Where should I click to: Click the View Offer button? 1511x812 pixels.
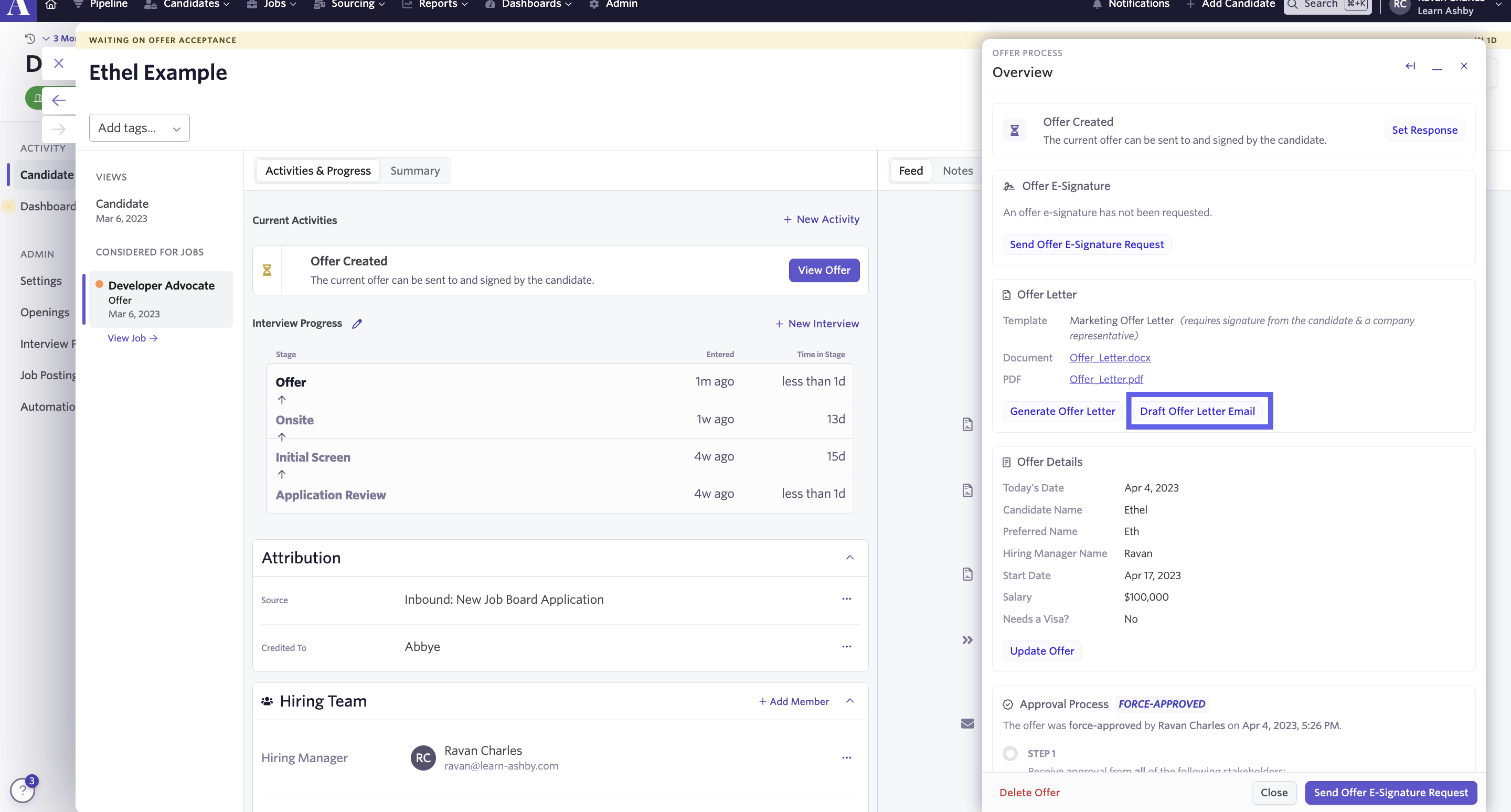pyautogui.click(x=824, y=270)
